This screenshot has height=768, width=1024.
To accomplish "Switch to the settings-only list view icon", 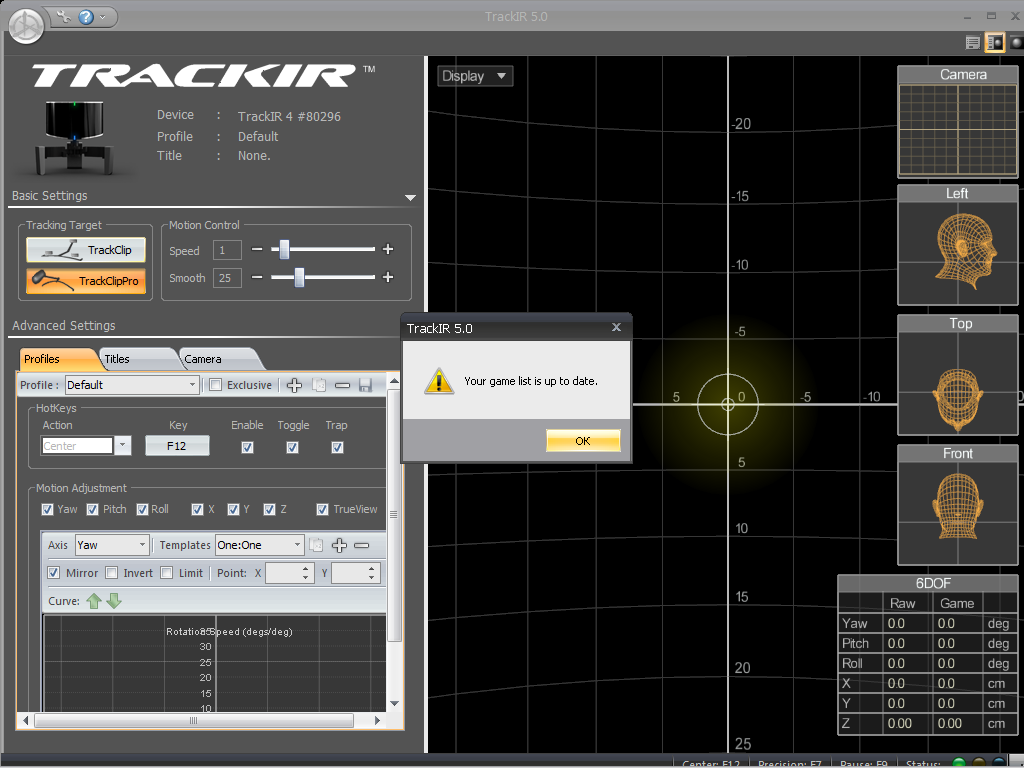I will pos(972,42).
